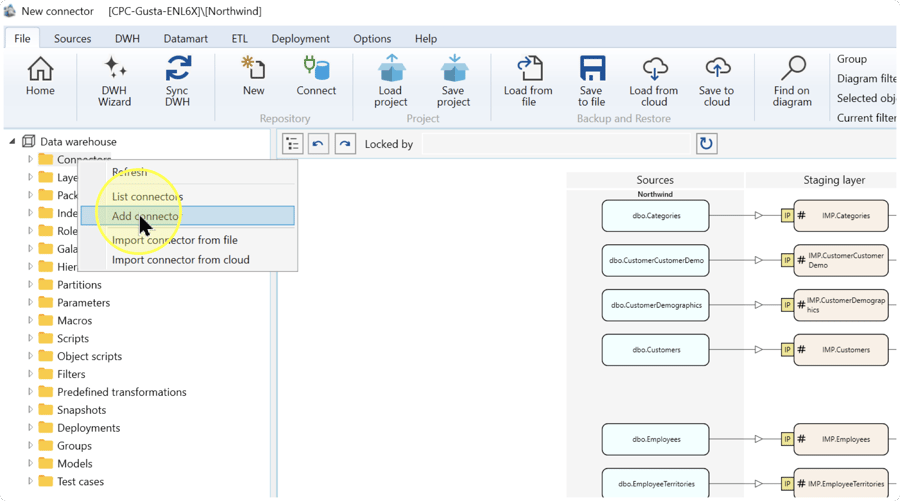Click the Test cases folder icon
This screenshot has height=501, width=900.
pyautogui.click(x=45, y=481)
